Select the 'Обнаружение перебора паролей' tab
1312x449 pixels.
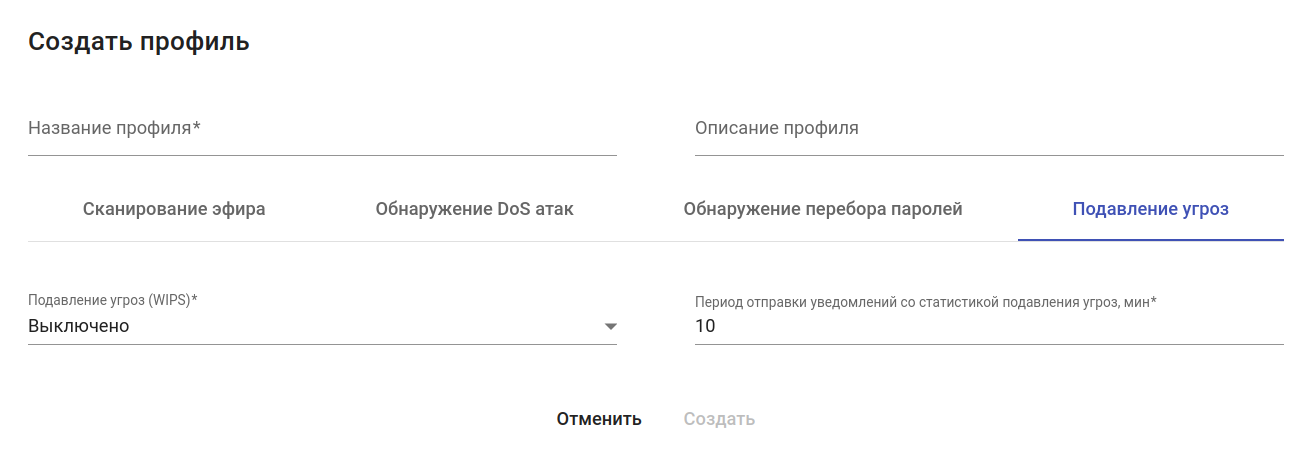(822, 209)
